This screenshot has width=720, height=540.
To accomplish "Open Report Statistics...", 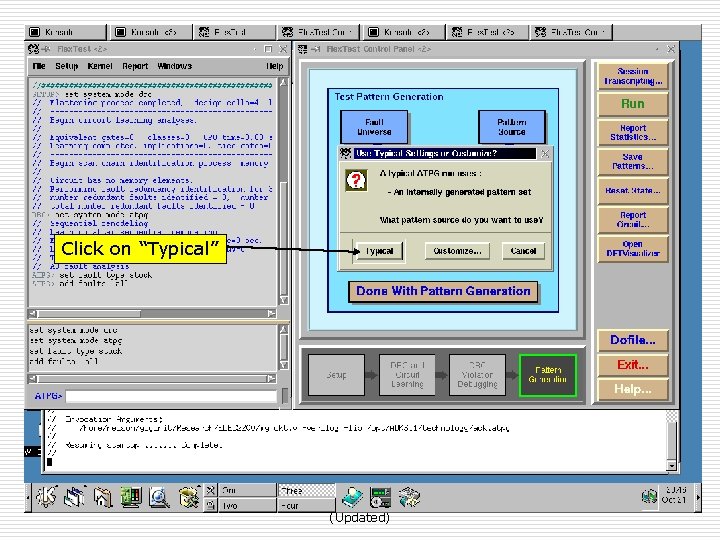I will [633, 132].
